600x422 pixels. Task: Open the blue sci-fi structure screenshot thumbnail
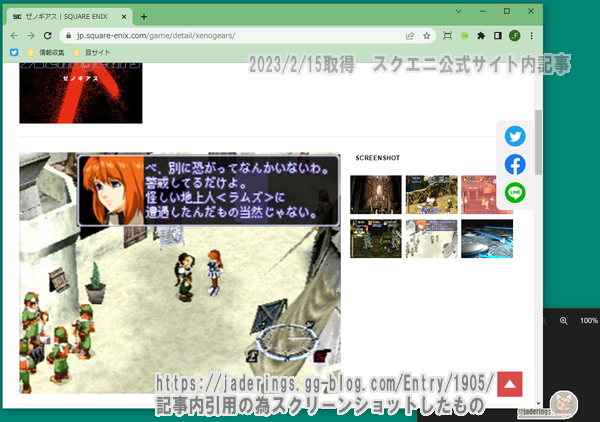(487, 239)
